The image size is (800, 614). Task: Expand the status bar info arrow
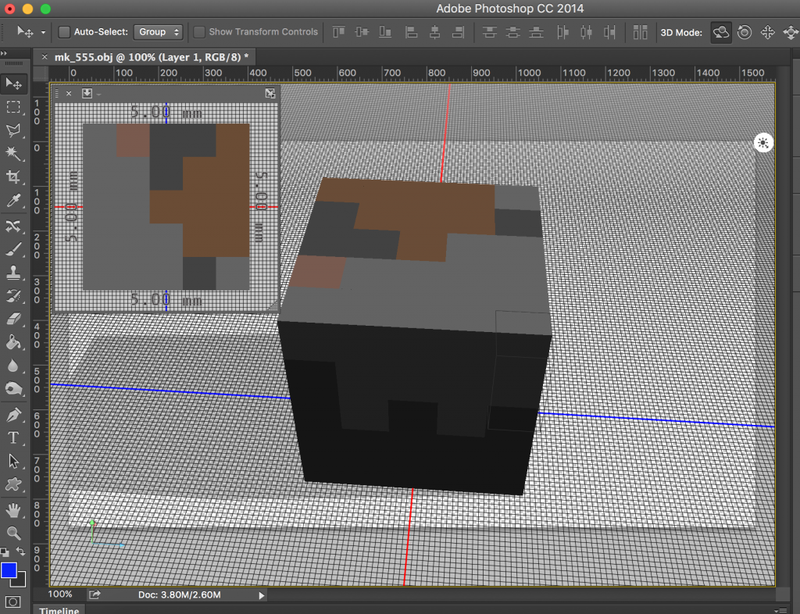pyautogui.click(x=262, y=595)
